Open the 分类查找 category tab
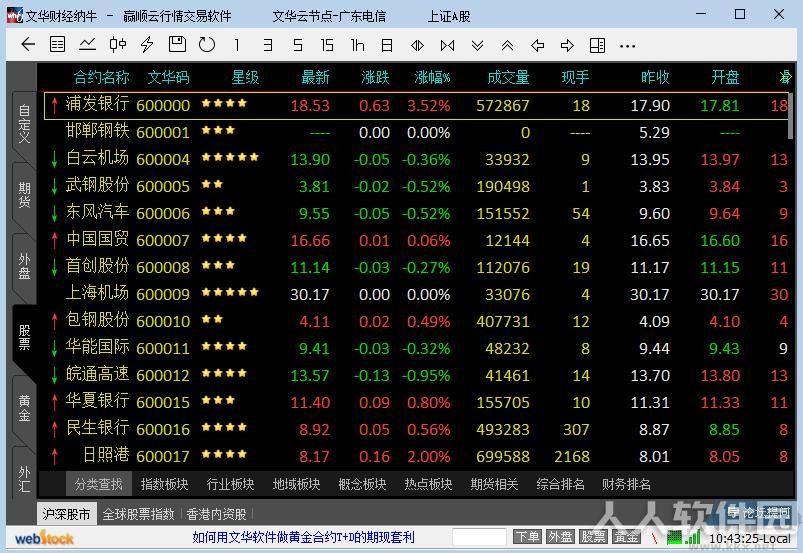 click(x=98, y=484)
